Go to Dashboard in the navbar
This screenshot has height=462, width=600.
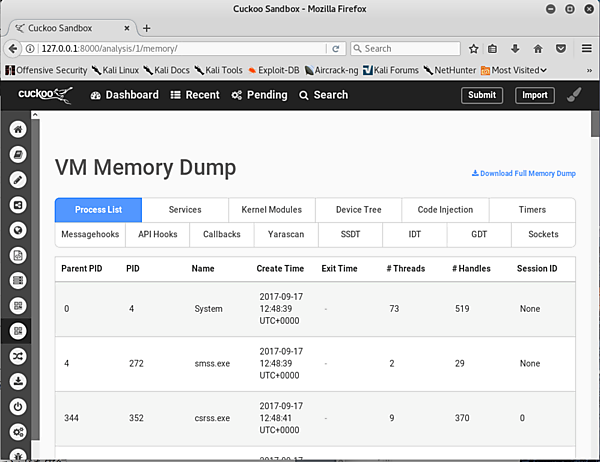tap(125, 95)
